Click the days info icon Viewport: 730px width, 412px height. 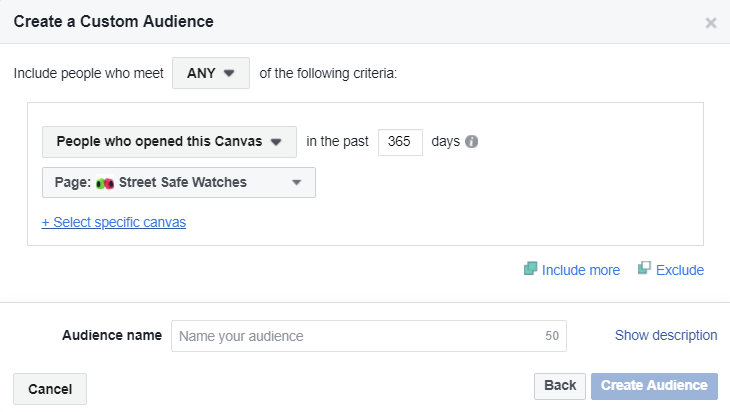pyautogui.click(x=472, y=142)
